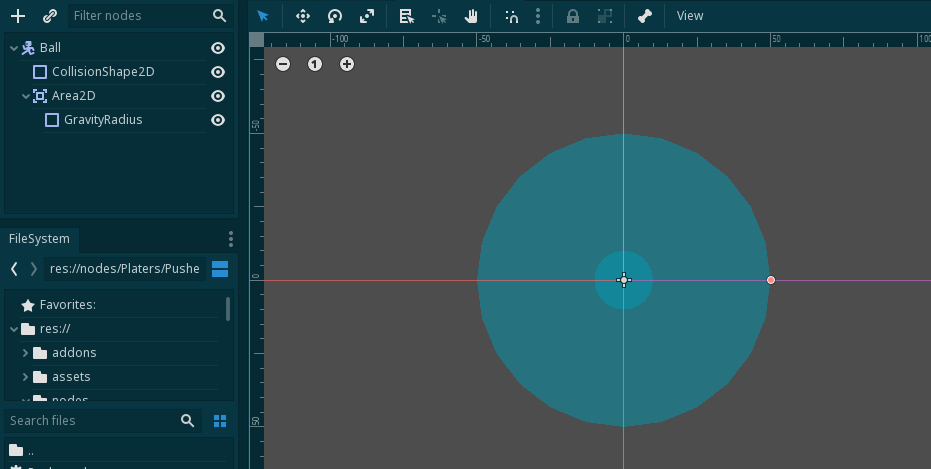
Task: Open skeleton options bone icon
Action: tap(645, 16)
